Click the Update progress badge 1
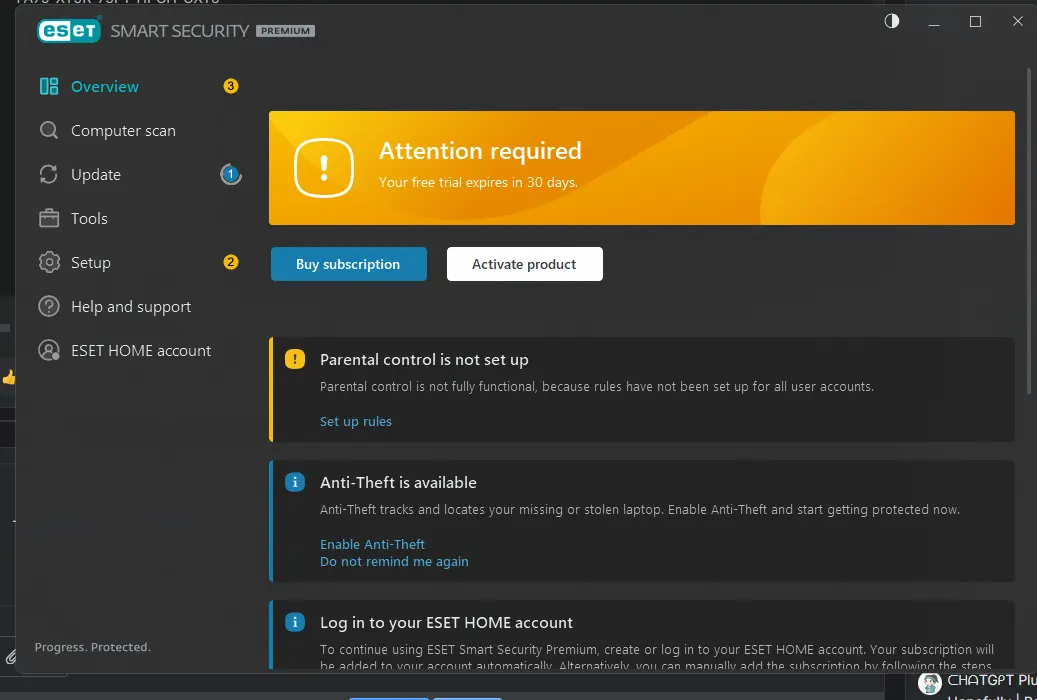Screen dimensions: 1037x700 pyautogui.click(x=231, y=174)
